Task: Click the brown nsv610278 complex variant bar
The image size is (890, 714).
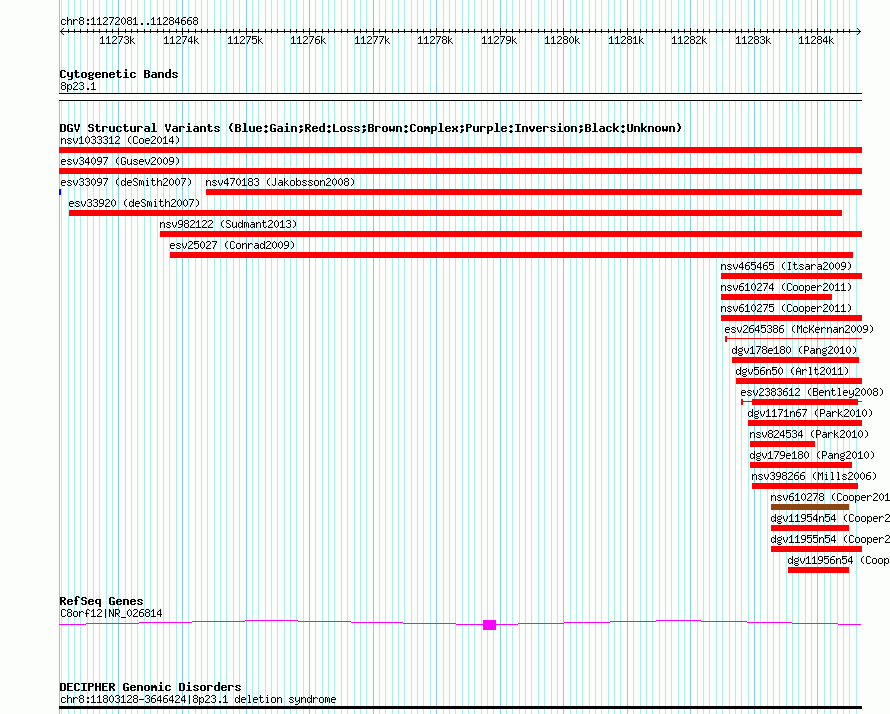Action: (809, 507)
